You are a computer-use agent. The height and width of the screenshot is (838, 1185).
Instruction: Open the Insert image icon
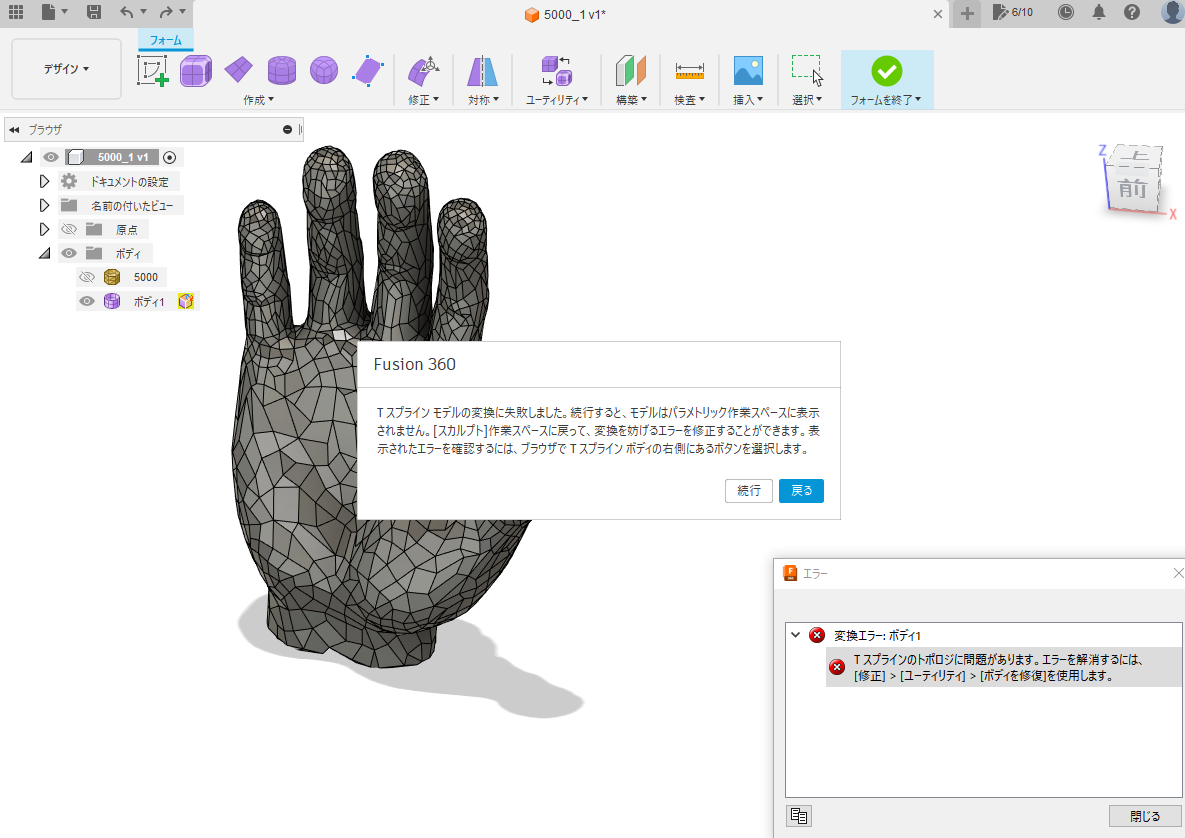(748, 70)
